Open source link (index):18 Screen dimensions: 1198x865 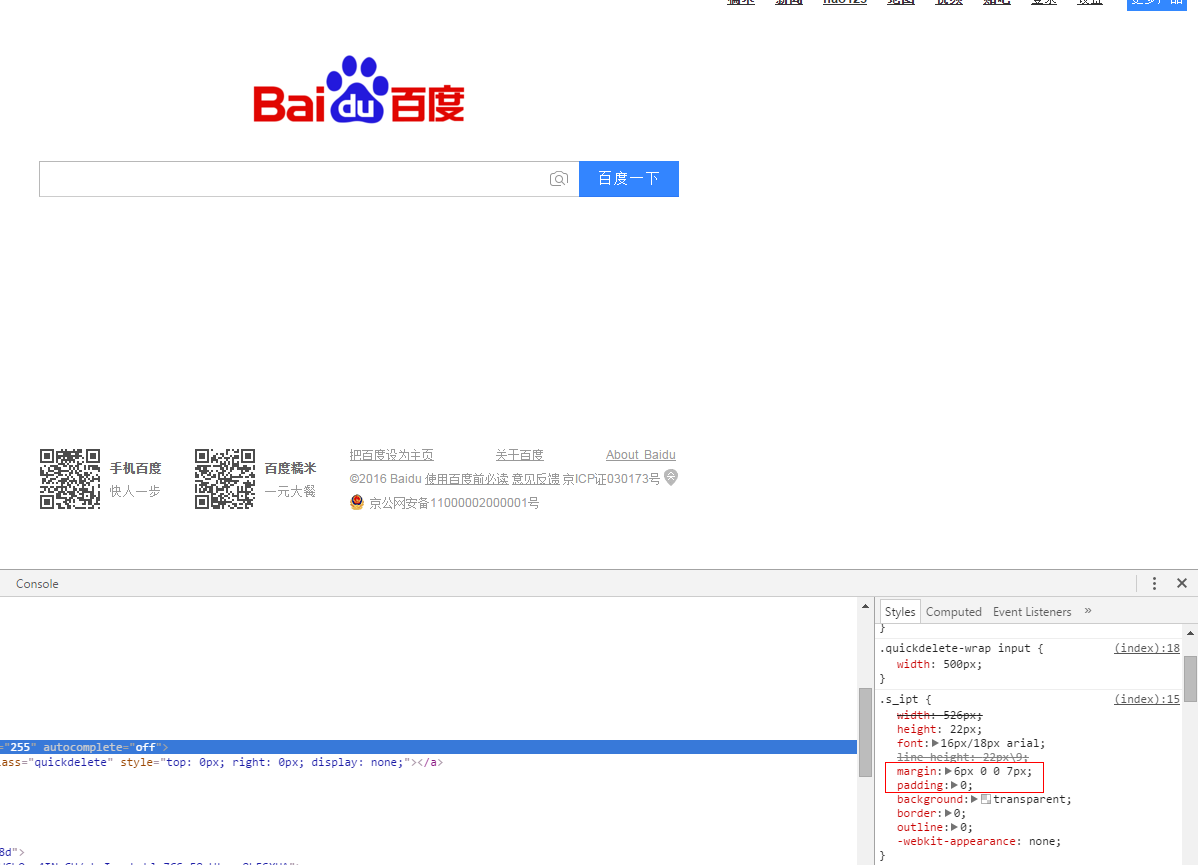tap(1147, 648)
